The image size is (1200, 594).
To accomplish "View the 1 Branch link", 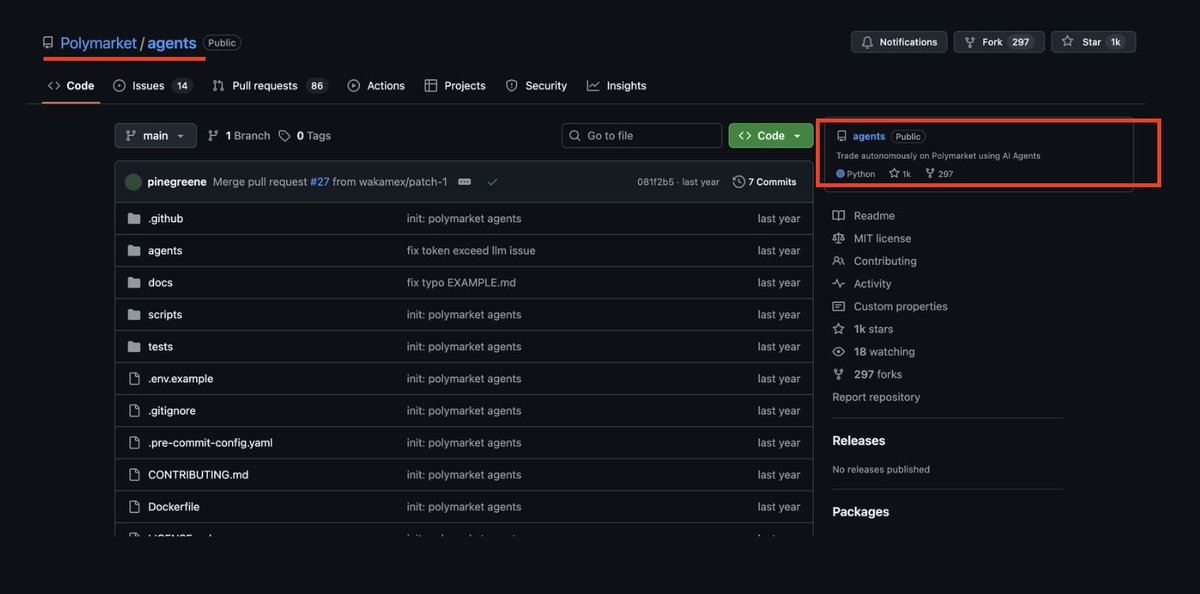I will pos(239,136).
